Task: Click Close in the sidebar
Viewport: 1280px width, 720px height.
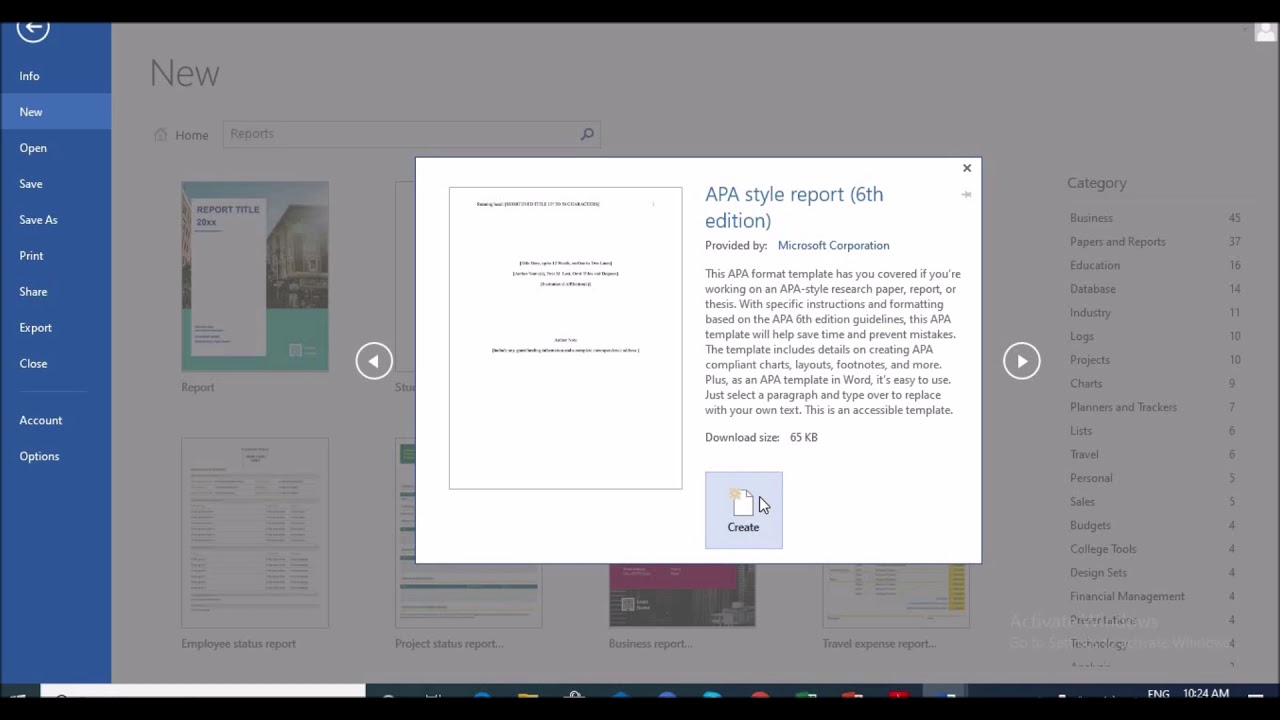Action: point(55,364)
